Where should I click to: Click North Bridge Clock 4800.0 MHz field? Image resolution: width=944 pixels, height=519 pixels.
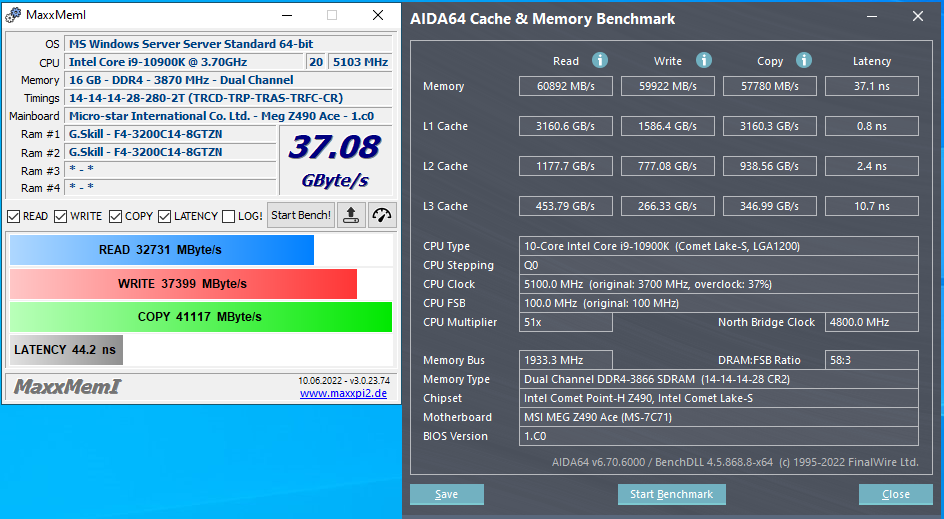872,322
